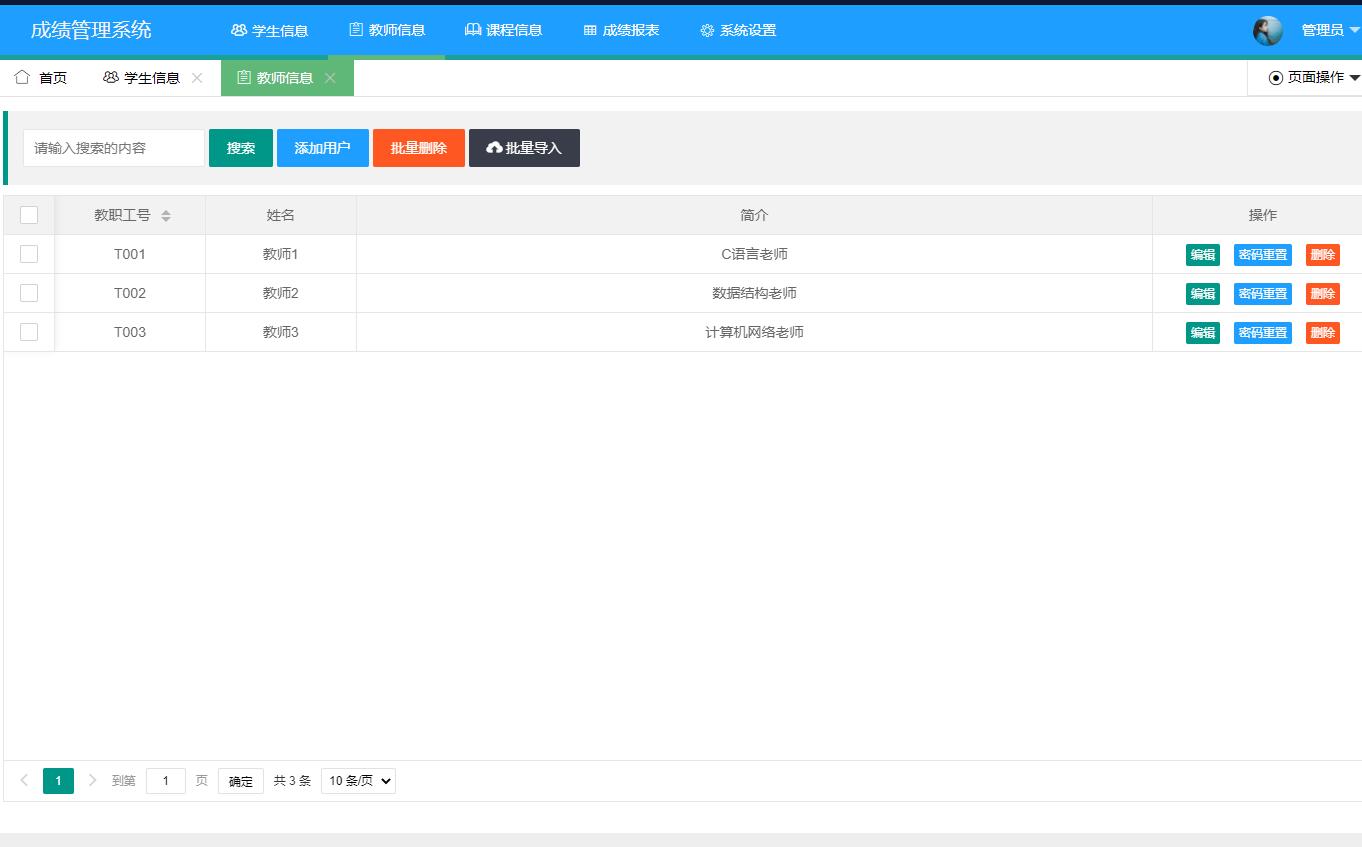Click the home icon beside 首页

tap(20, 76)
